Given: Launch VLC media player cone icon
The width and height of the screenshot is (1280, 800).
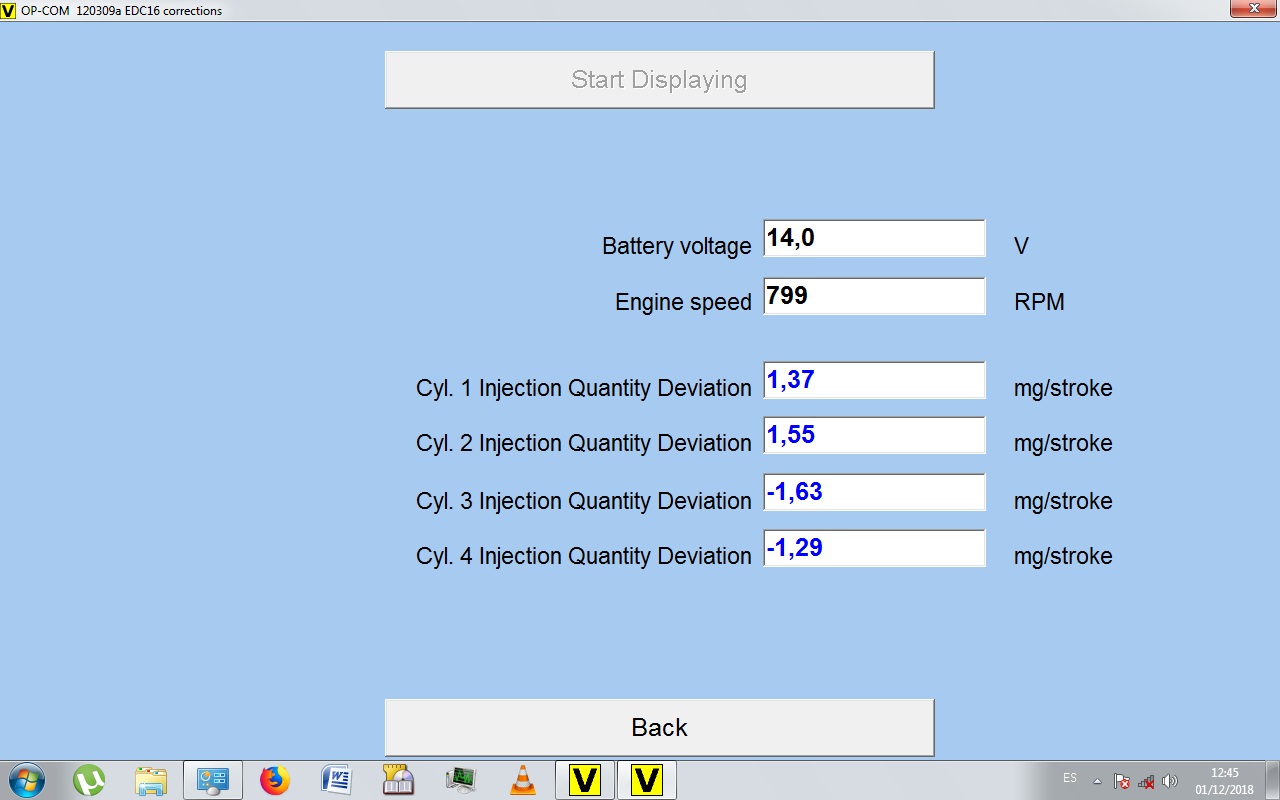Looking at the screenshot, I should tap(522, 780).
